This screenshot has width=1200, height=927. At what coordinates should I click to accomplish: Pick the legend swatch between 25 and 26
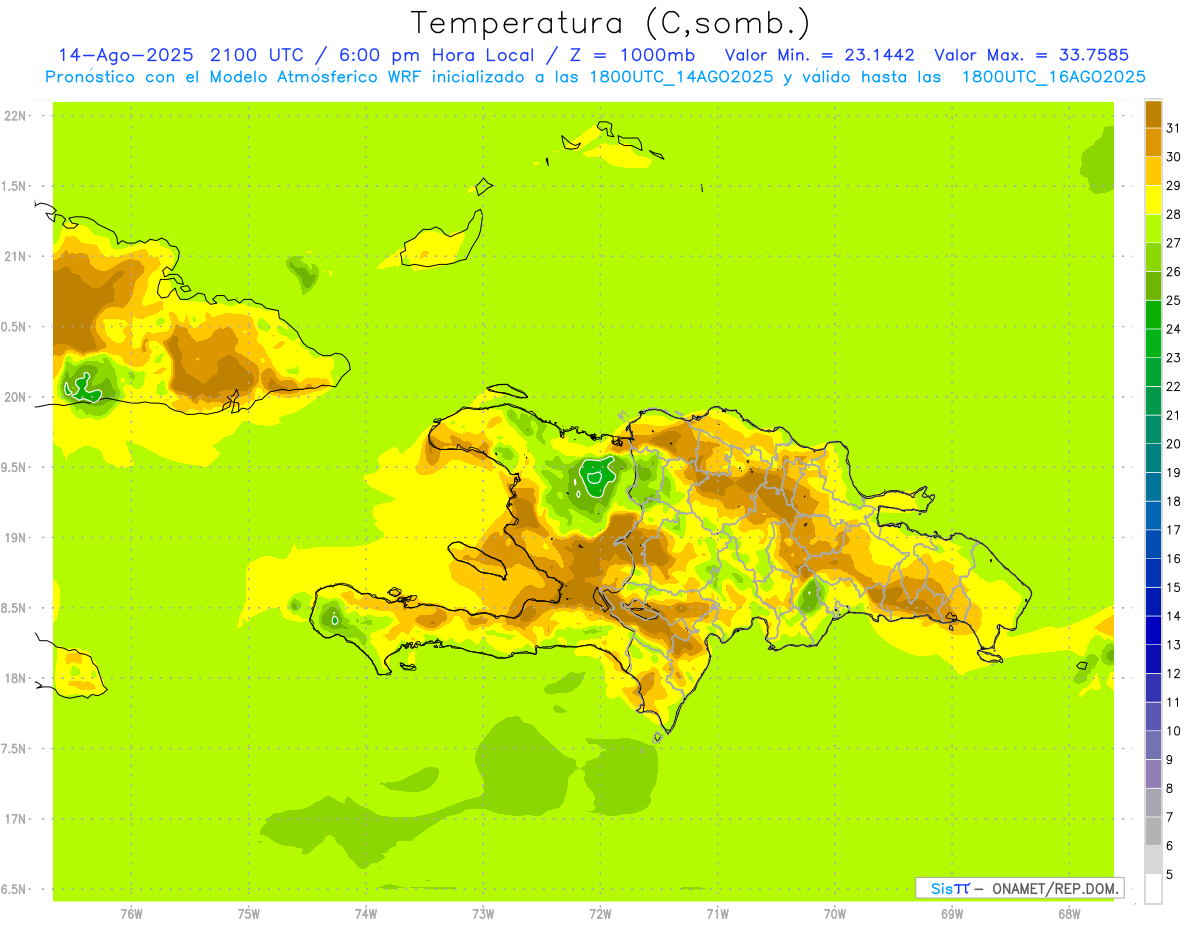[1153, 286]
